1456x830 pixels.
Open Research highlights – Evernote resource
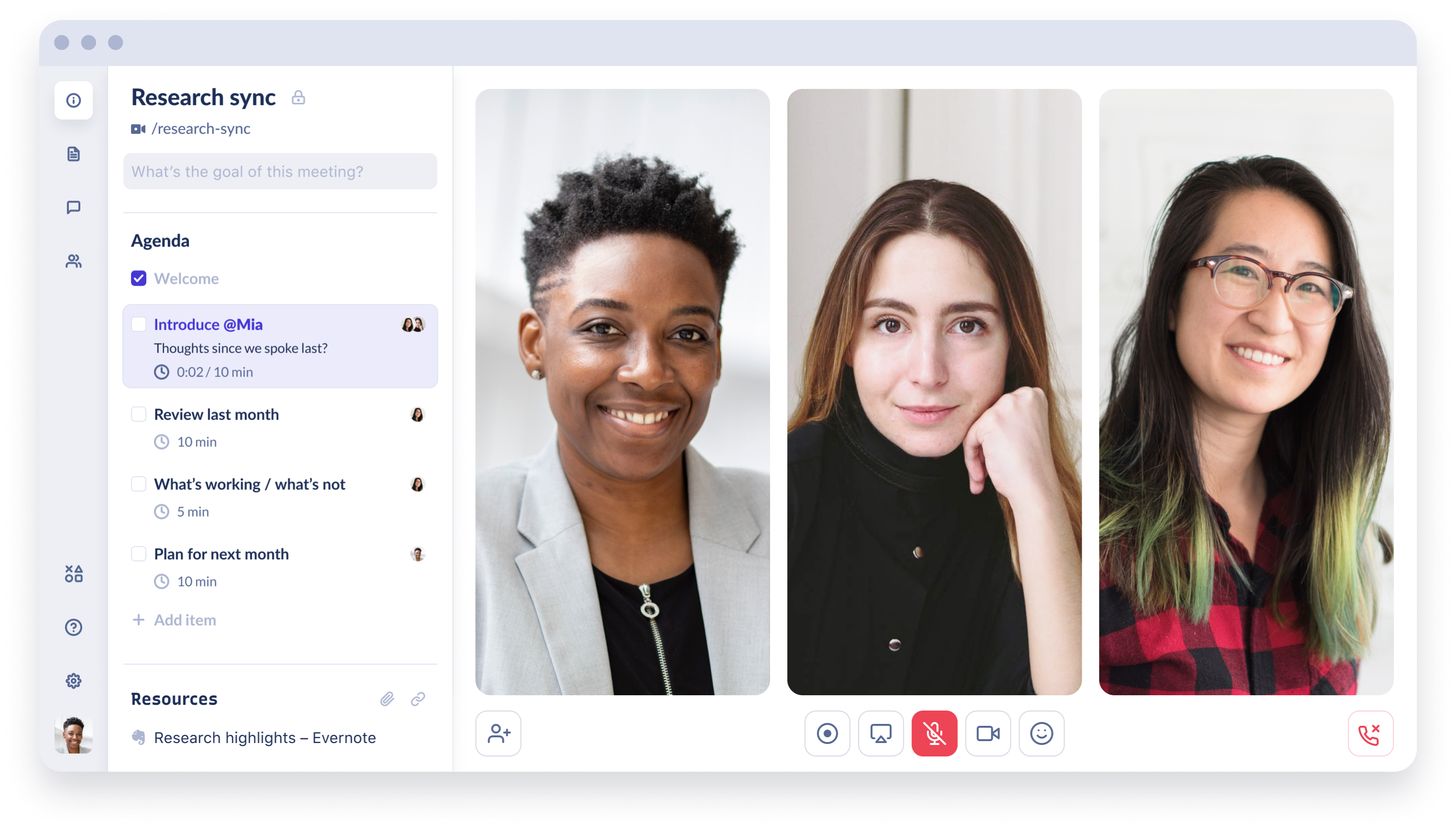pos(264,738)
